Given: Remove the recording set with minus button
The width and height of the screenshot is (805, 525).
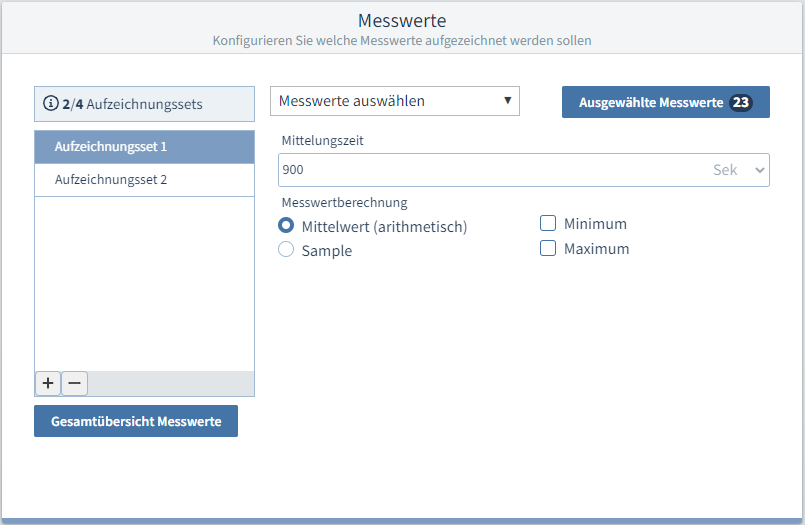Looking at the screenshot, I should pyautogui.click(x=74, y=383).
